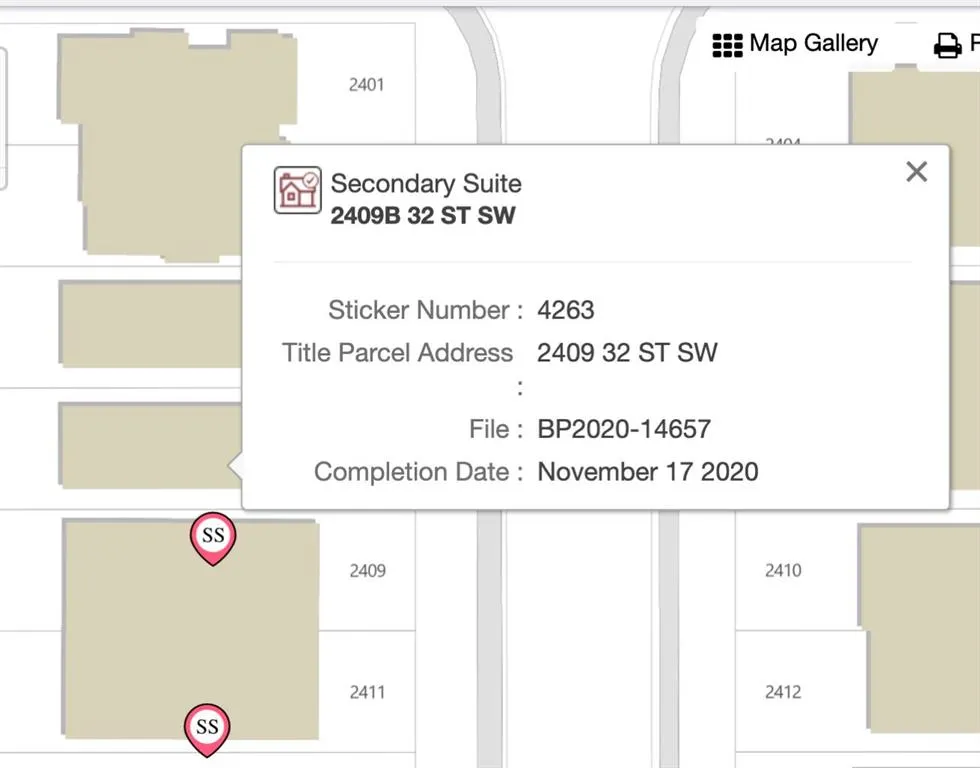
Task: Click the popup heading 2409B 32 ST SW
Action: [423, 215]
